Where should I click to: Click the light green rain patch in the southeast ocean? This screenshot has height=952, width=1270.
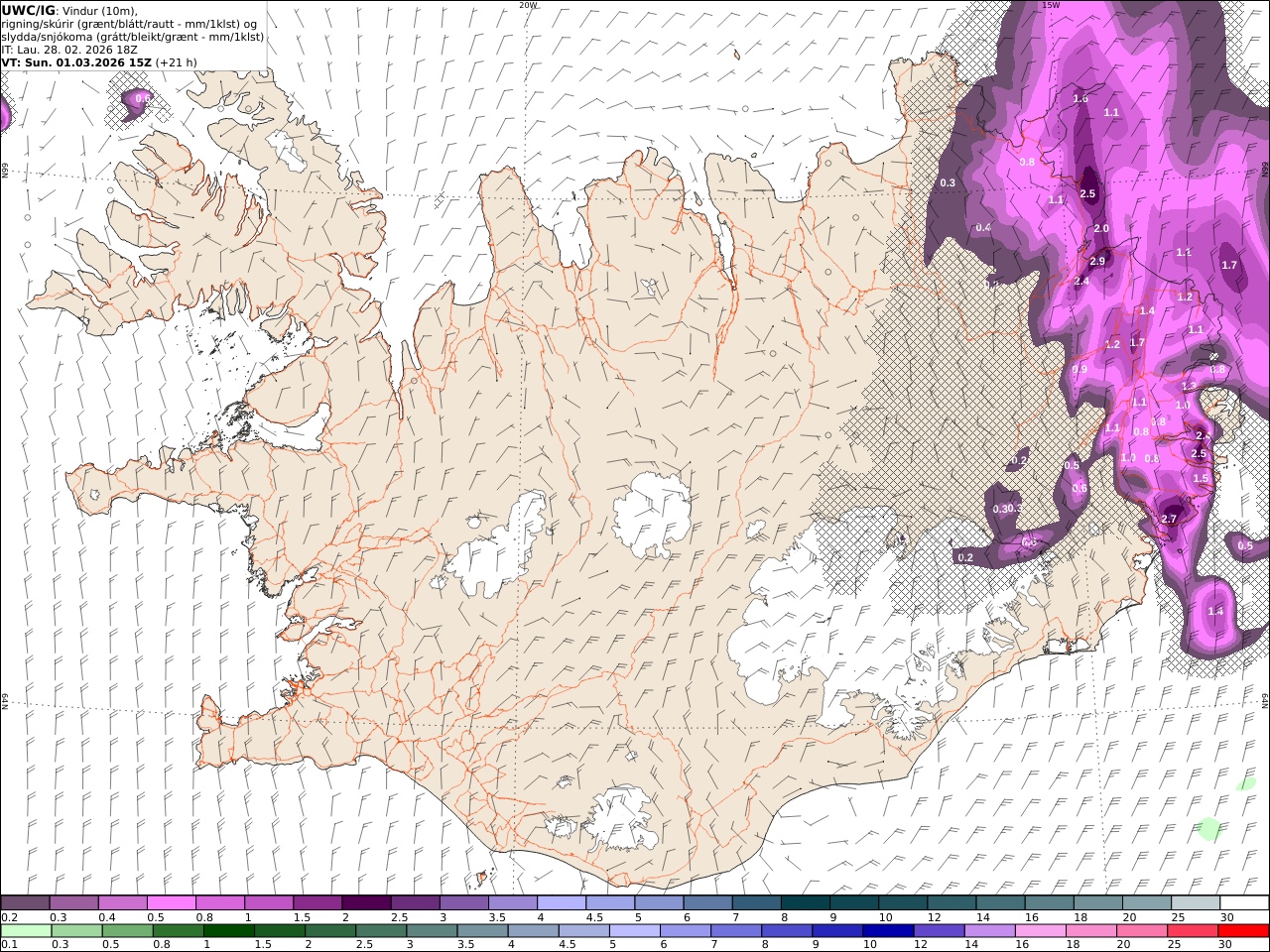[x=1208, y=828]
